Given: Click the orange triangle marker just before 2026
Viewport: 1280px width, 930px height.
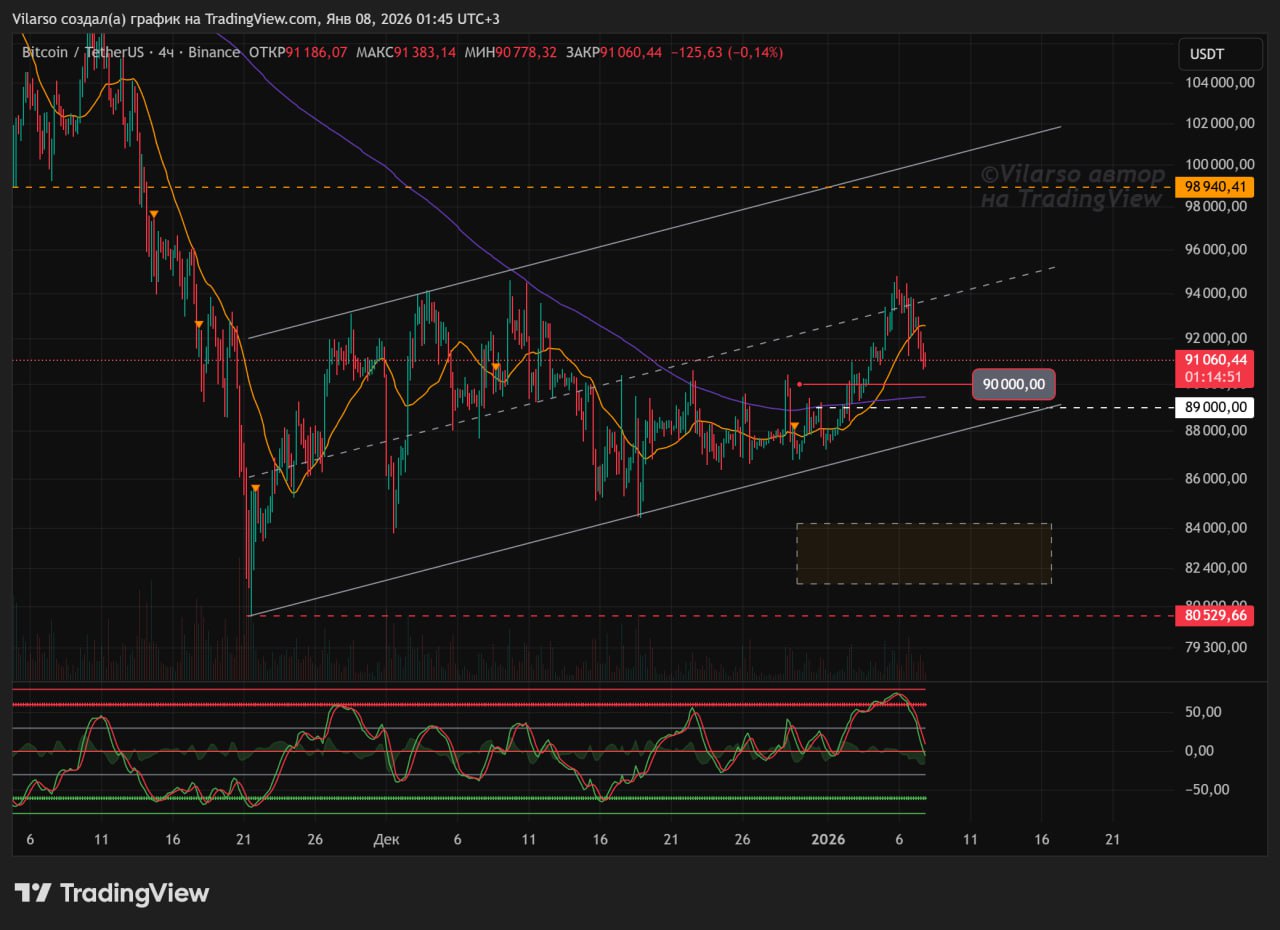Looking at the screenshot, I should coord(795,427).
